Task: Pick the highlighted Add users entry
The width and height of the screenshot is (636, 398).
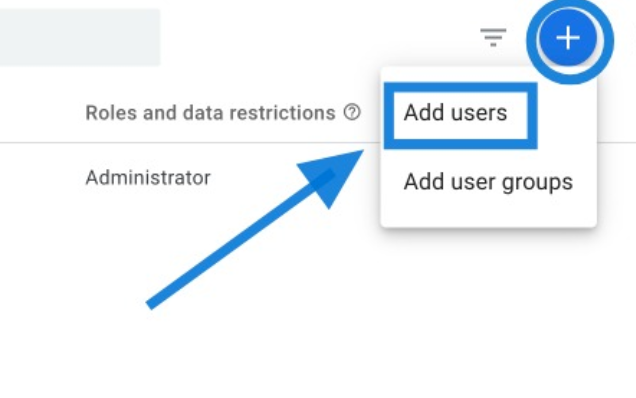Action: [455, 112]
